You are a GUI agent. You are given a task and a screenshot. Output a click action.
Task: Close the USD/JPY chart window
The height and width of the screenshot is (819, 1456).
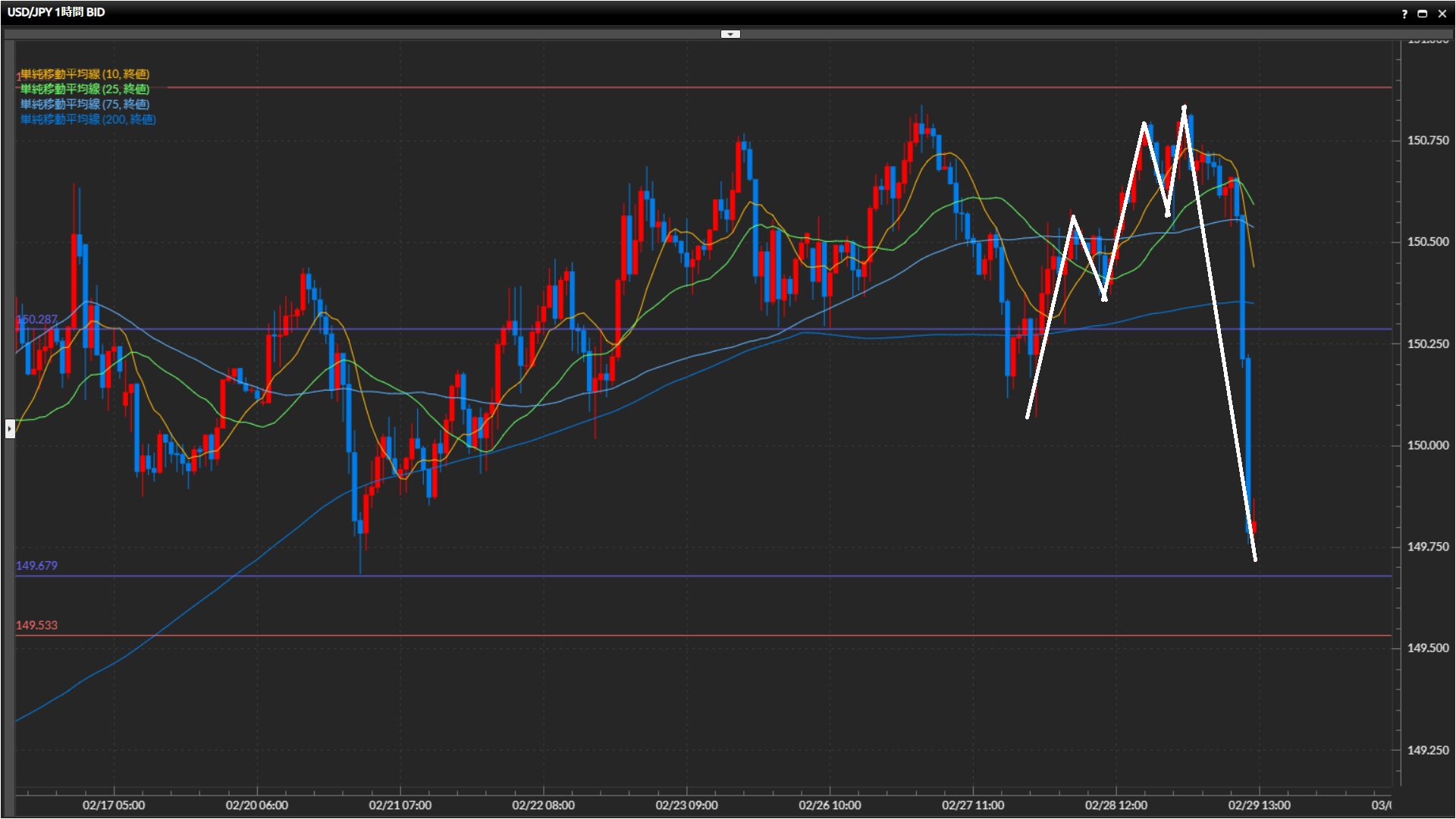tap(1442, 14)
